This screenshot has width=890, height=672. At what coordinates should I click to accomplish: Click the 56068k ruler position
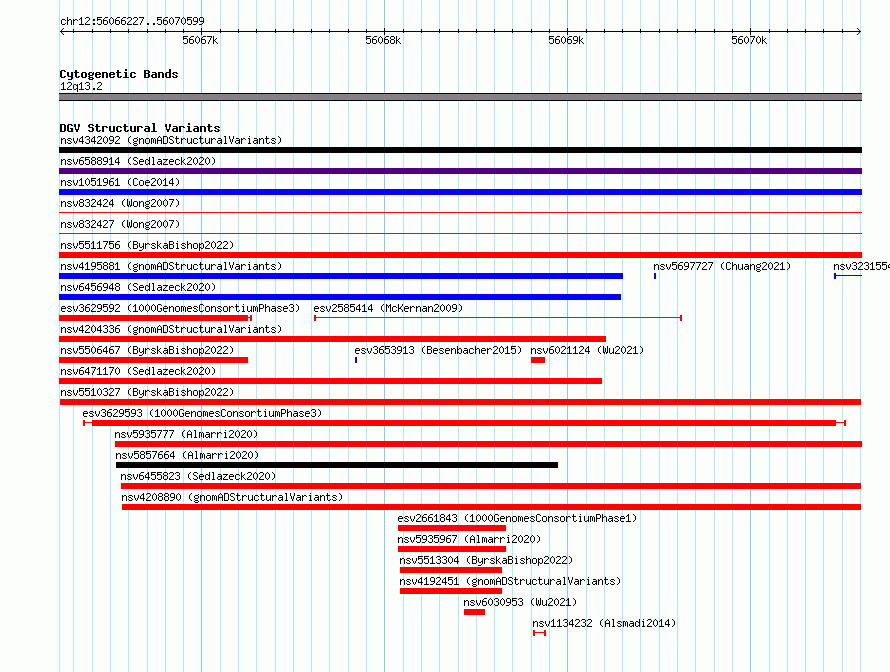click(383, 40)
